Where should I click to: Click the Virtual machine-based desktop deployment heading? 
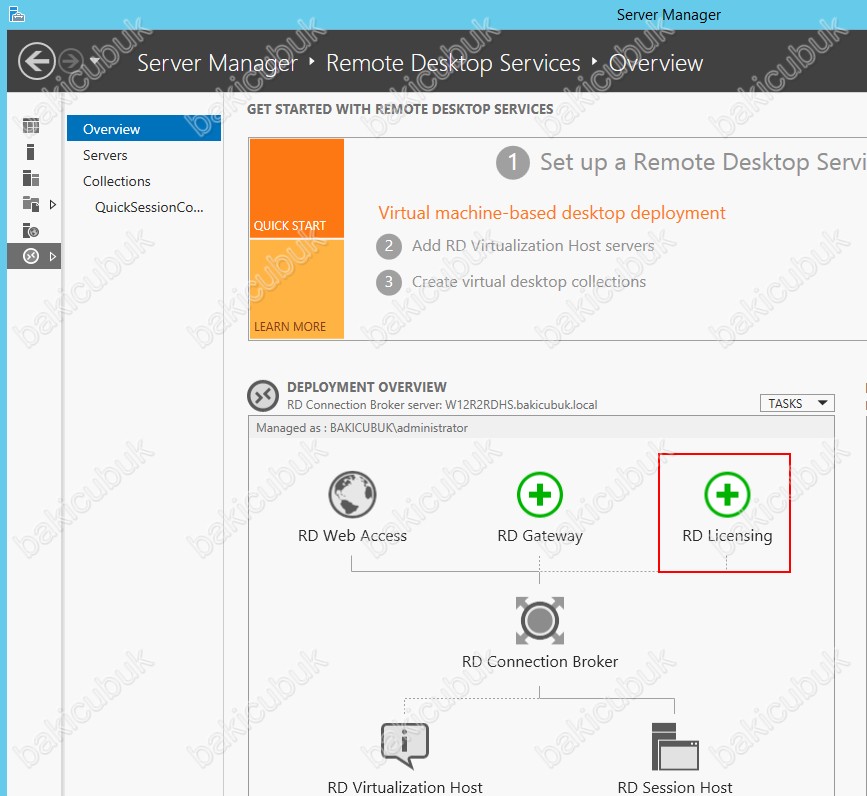tap(552, 213)
